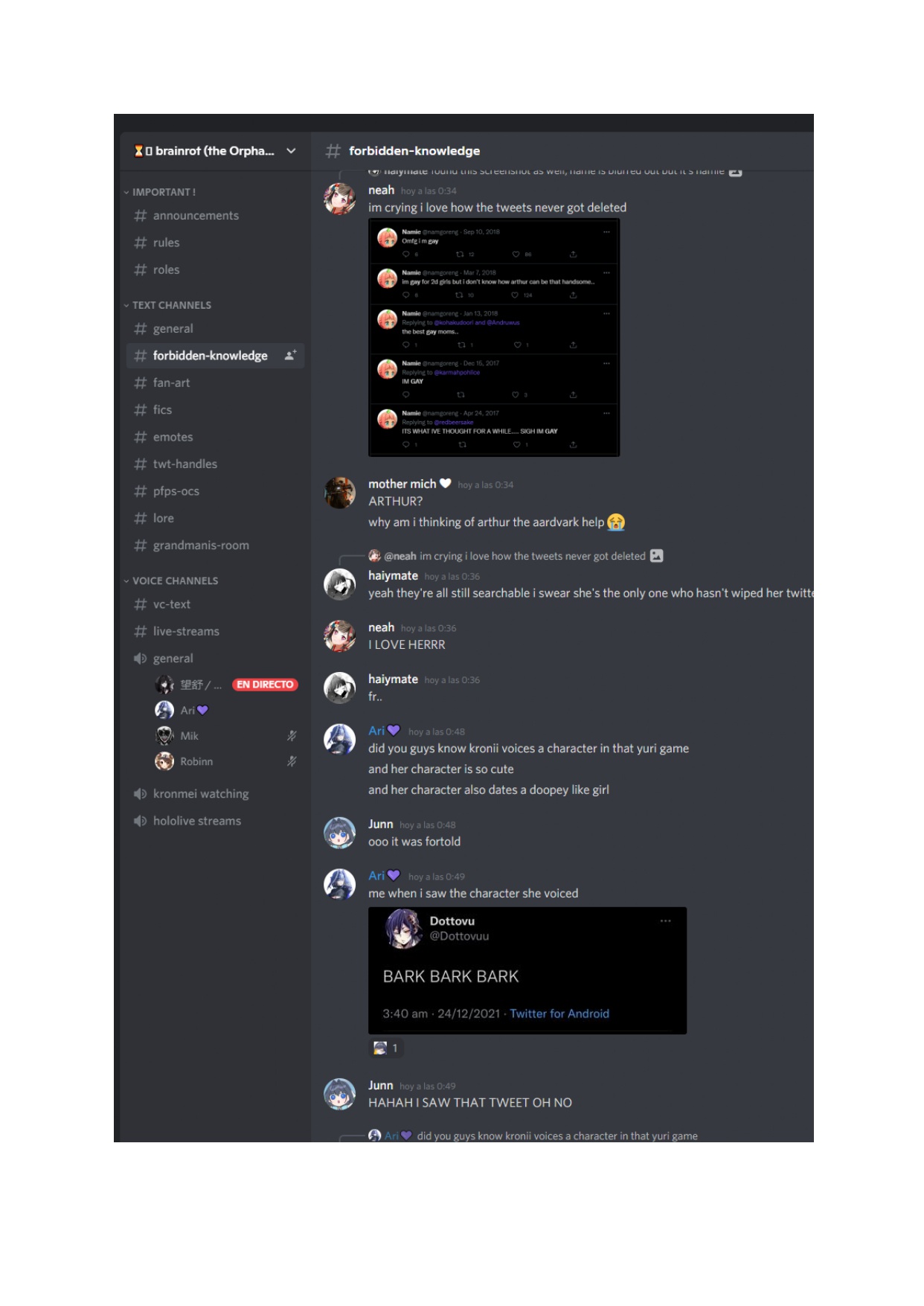Click the create invite icon on forbidden-knowledge

click(290, 356)
